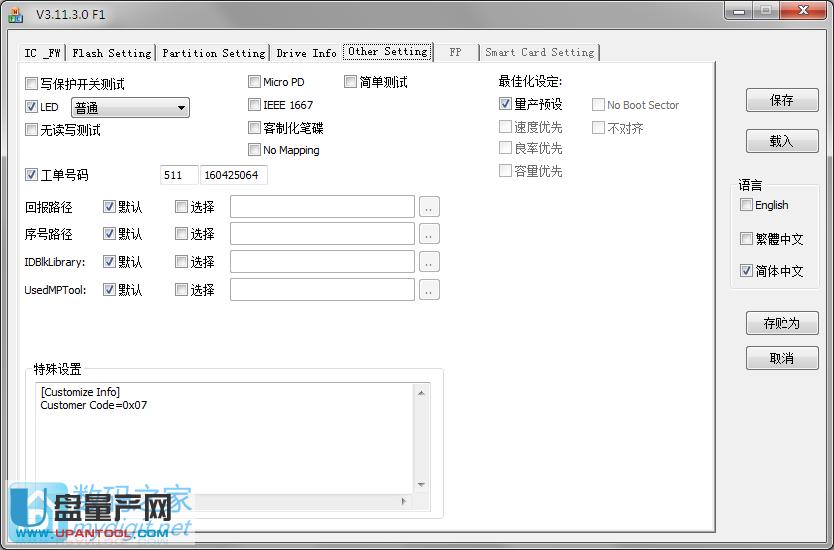Click the work order field showing 511
834x550 pixels.
179,175
